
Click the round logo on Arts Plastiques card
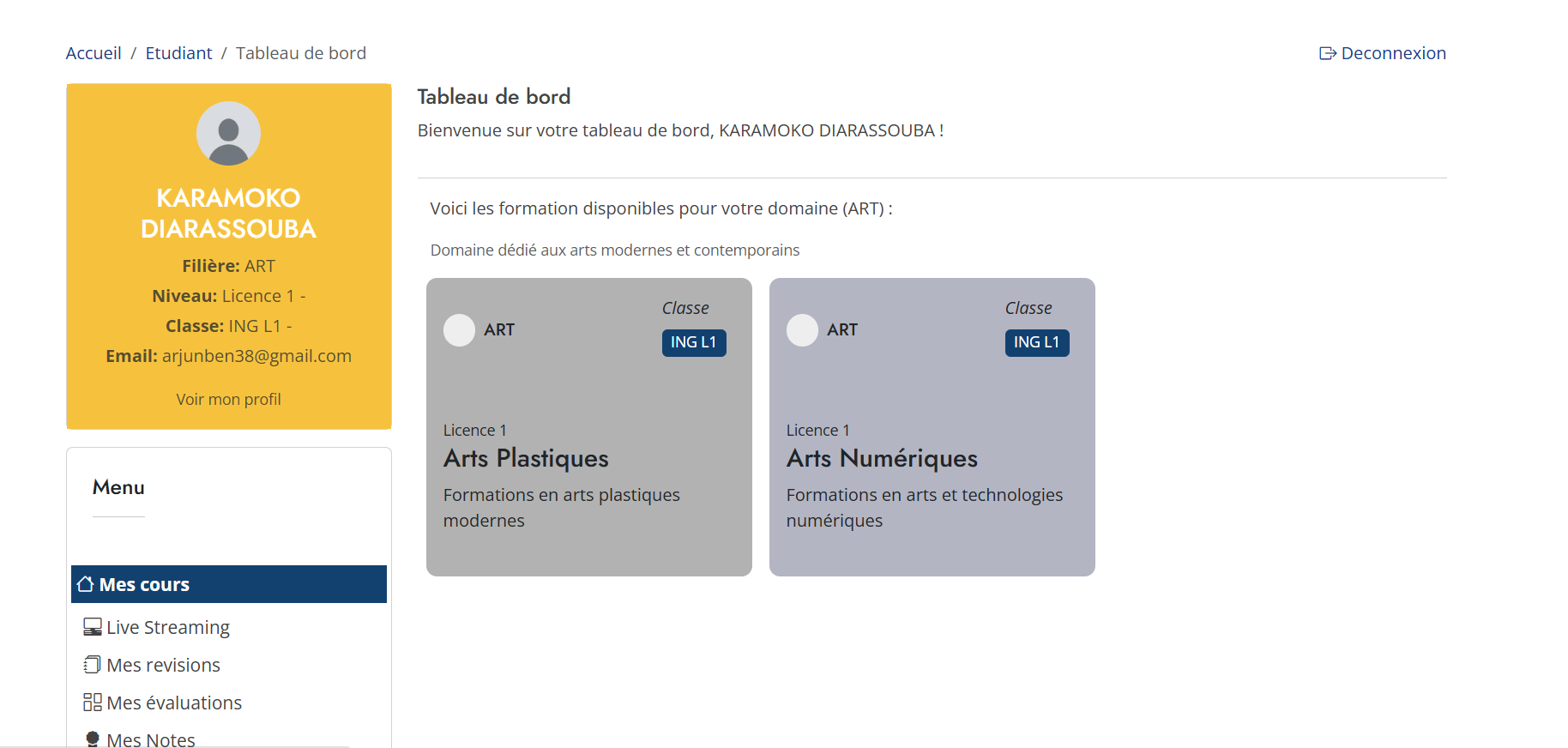tap(459, 330)
